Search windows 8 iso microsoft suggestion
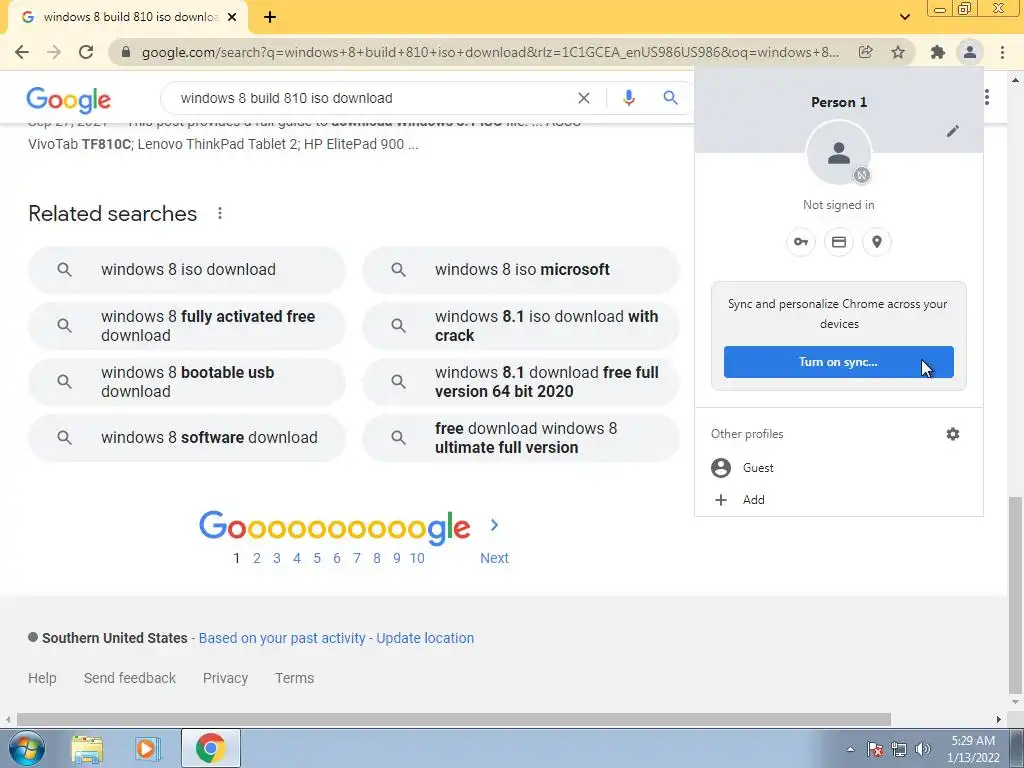Image resolution: width=1024 pixels, height=768 pixels. (521, 270)
